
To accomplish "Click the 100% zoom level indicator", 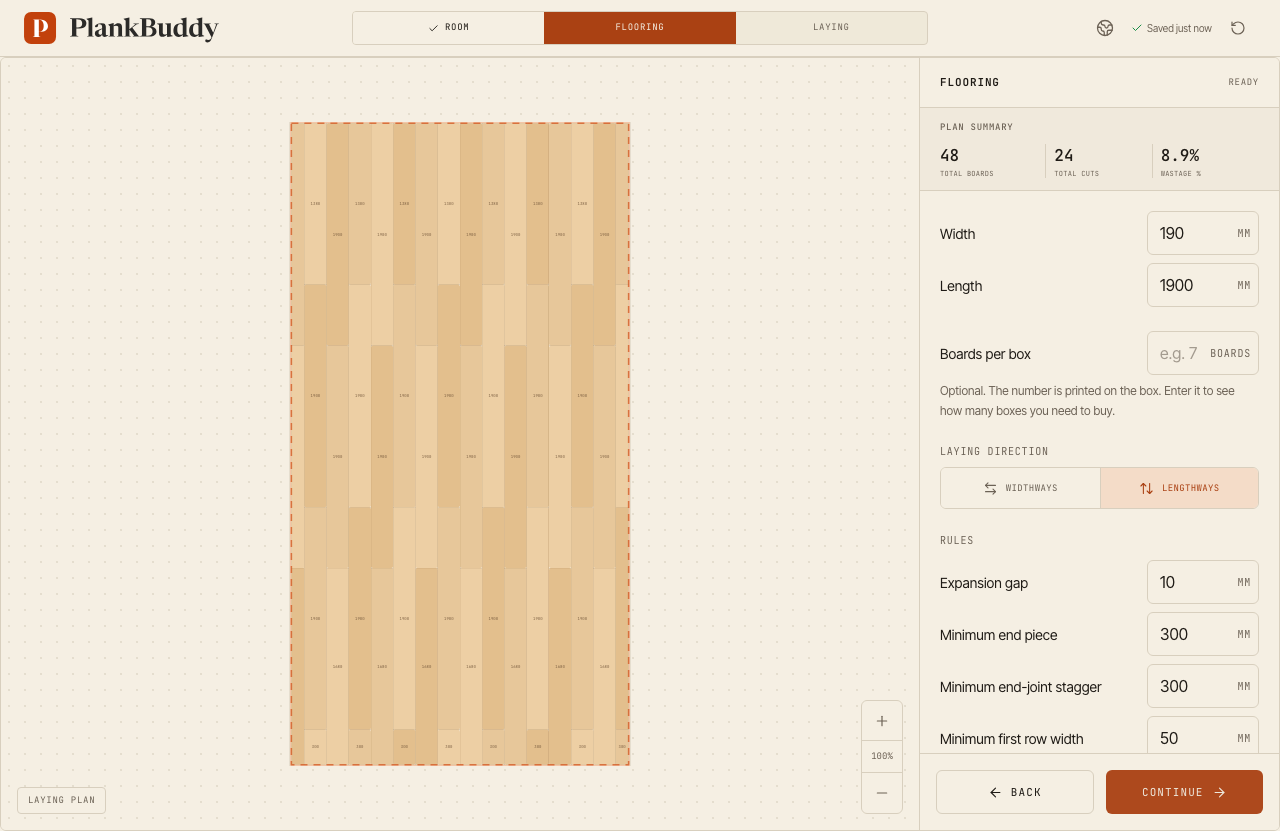I will point(882,756).
